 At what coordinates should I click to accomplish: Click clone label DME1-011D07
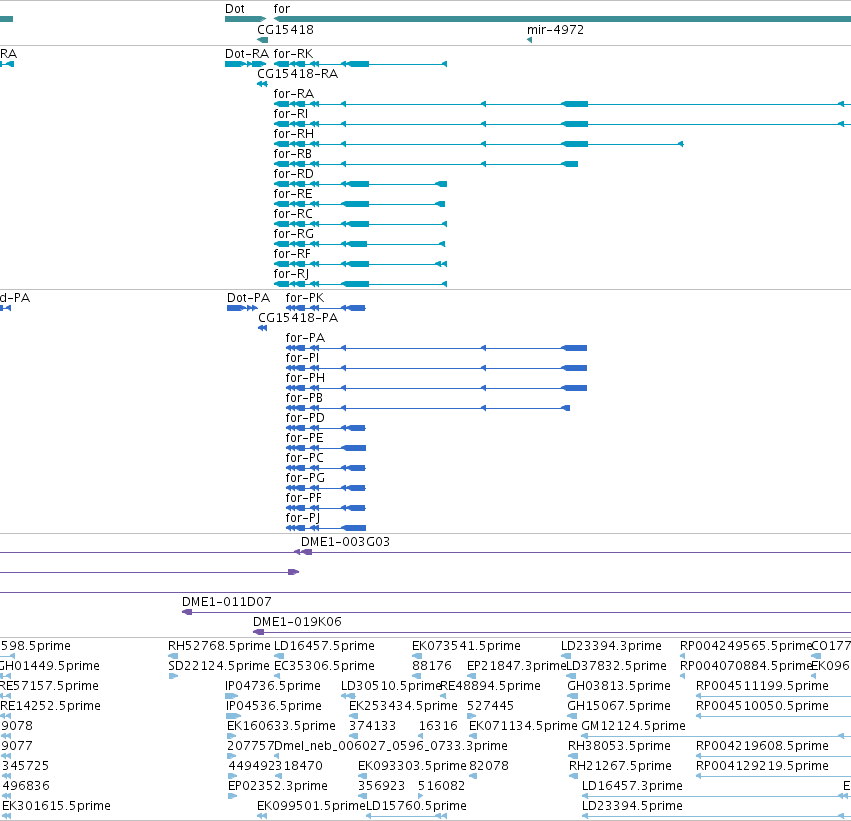[x=226, y=602]
